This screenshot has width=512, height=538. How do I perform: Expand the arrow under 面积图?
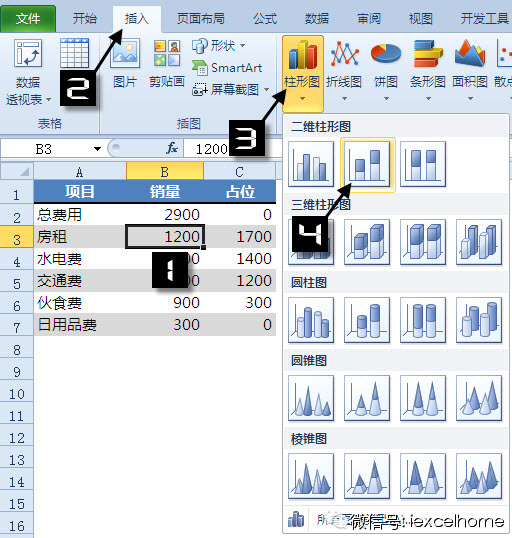[x=470, y=99]
